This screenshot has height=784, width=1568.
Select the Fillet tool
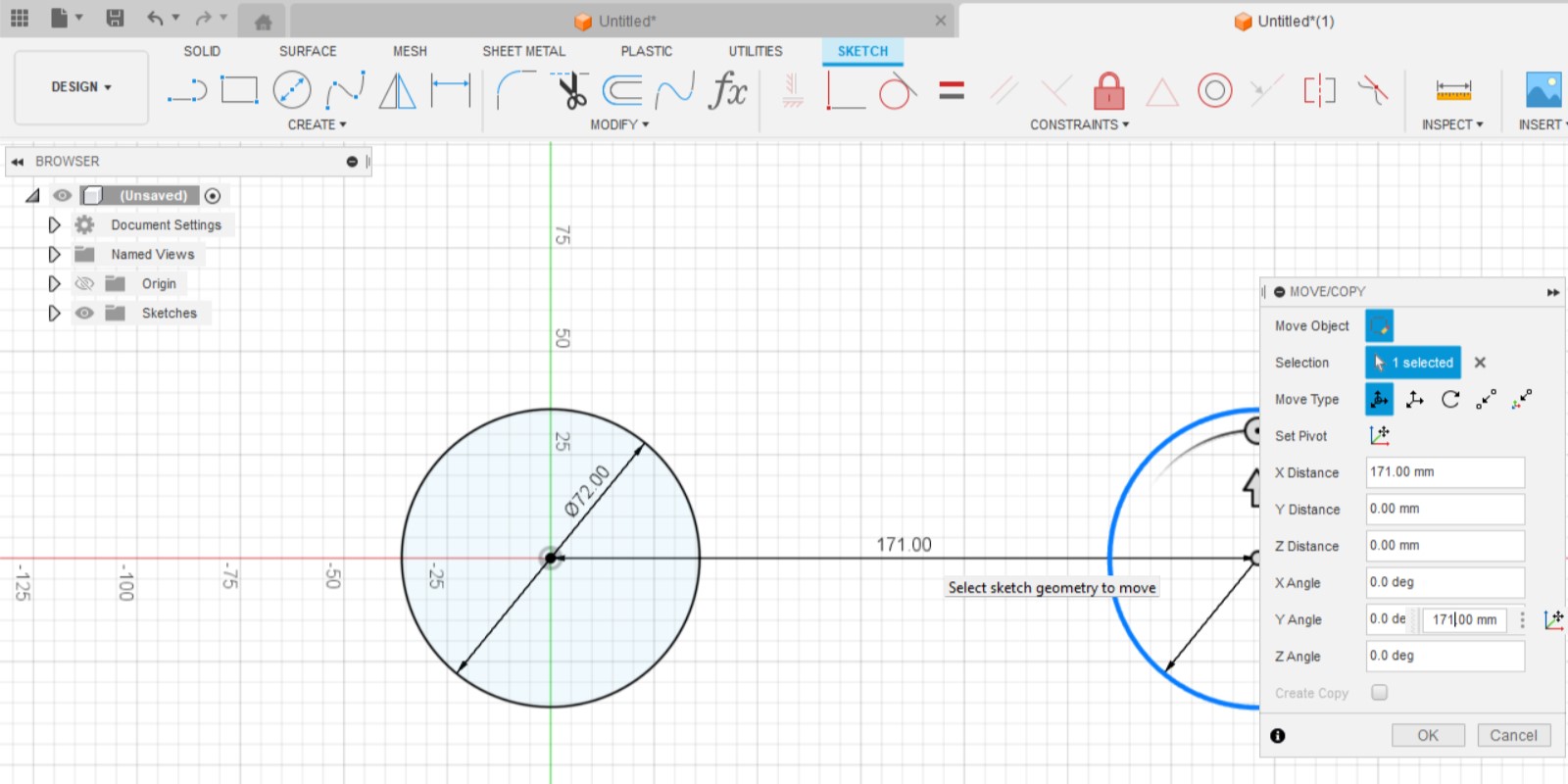click(x=515, y=90)
